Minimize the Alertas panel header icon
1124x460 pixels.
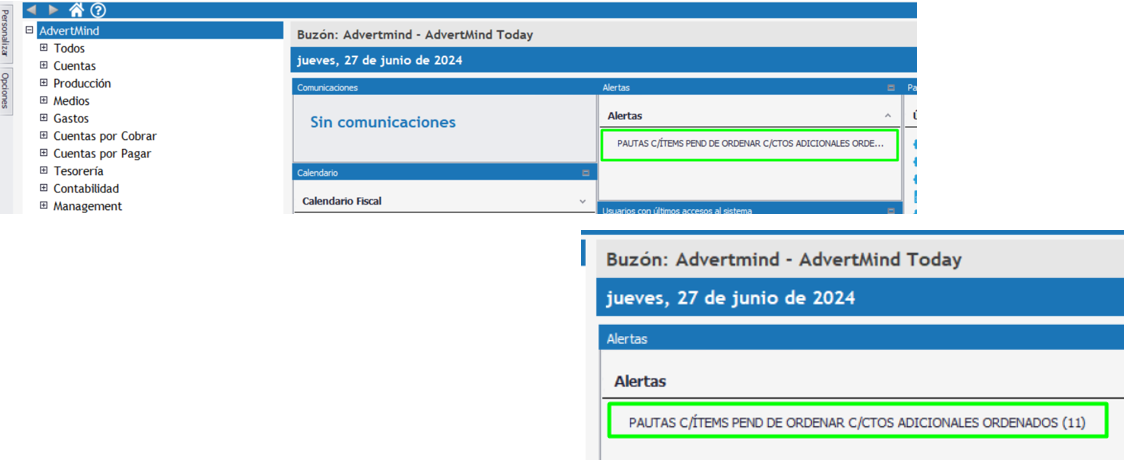(891, 87)
